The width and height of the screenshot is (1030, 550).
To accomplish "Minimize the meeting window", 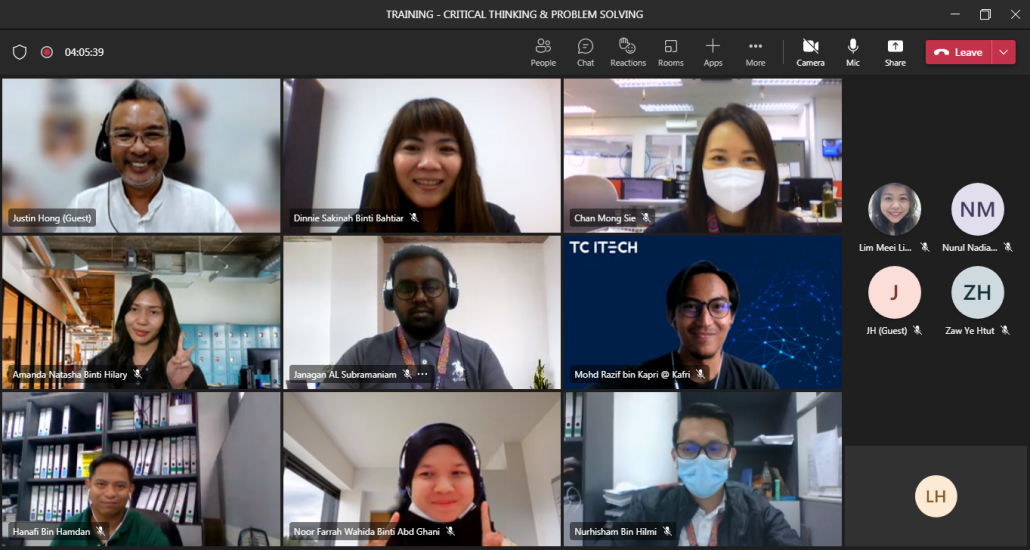I will pos(955,14).
